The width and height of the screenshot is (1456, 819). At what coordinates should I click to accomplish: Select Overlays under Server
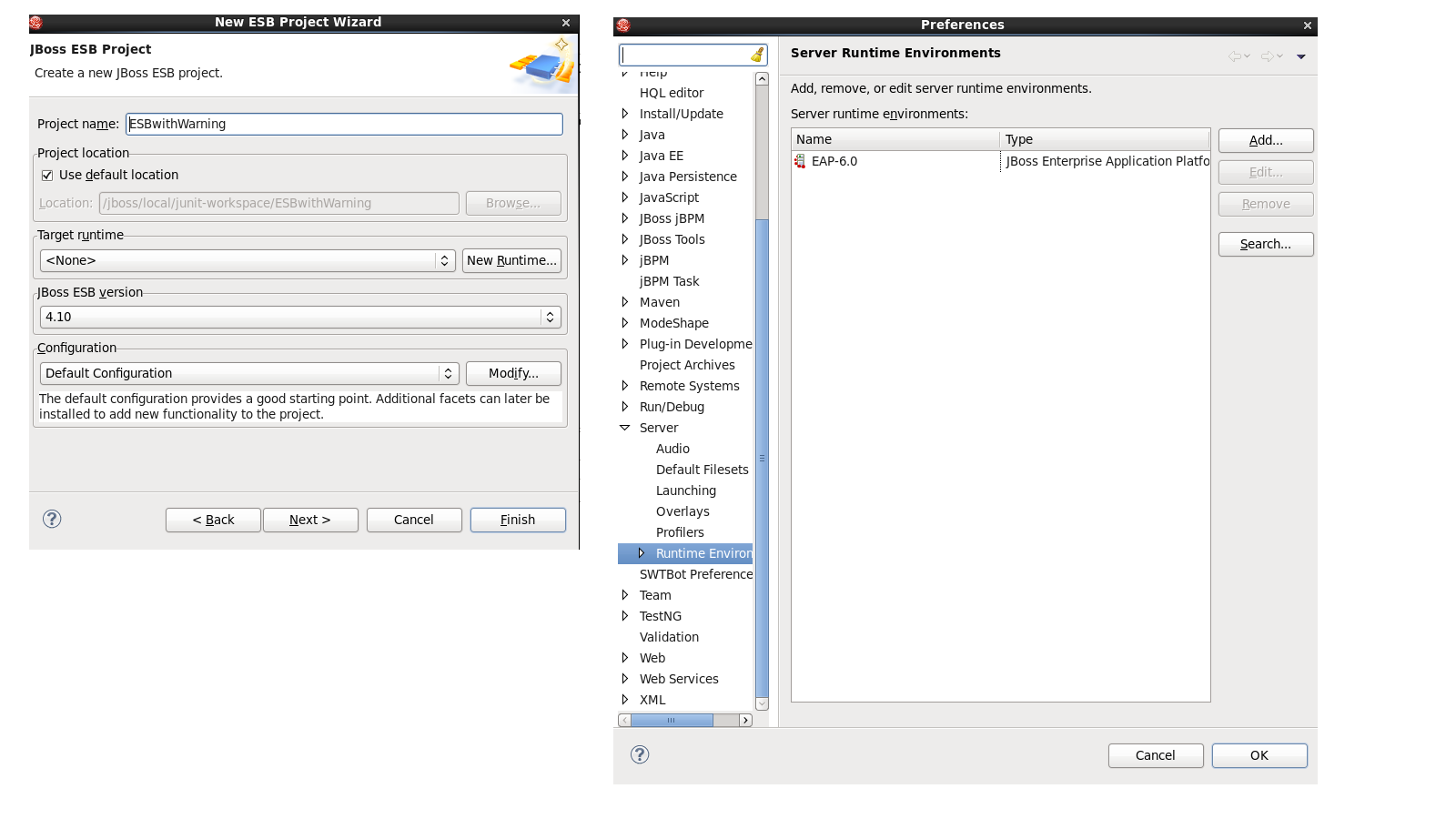682,511
